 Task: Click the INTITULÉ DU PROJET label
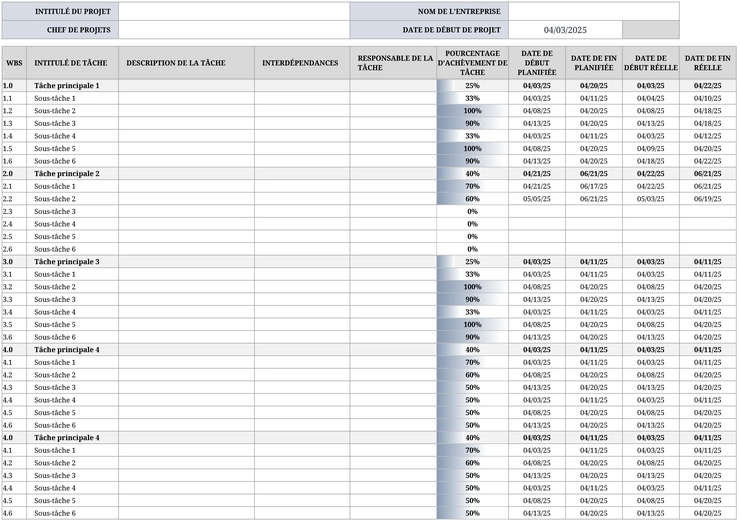73,11
